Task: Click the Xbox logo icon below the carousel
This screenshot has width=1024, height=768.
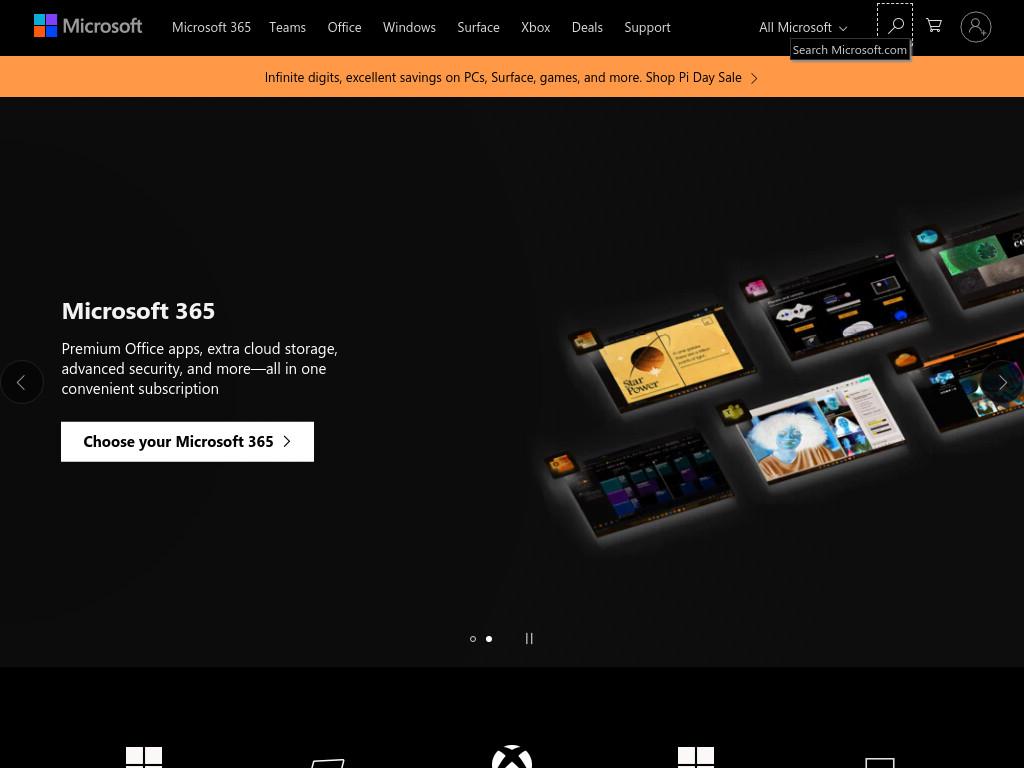Action: pos(512,758)
